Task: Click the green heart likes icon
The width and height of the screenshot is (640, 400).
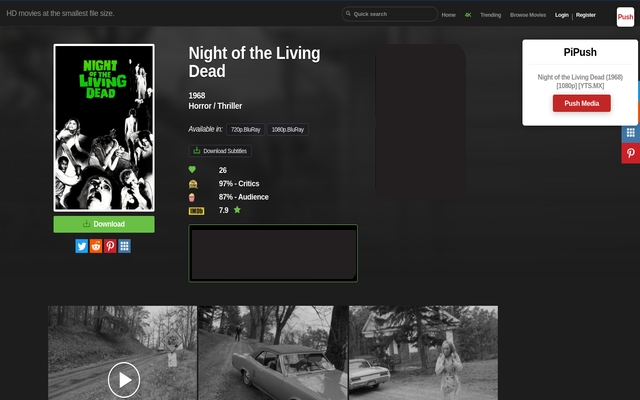Action: (193, 170)
